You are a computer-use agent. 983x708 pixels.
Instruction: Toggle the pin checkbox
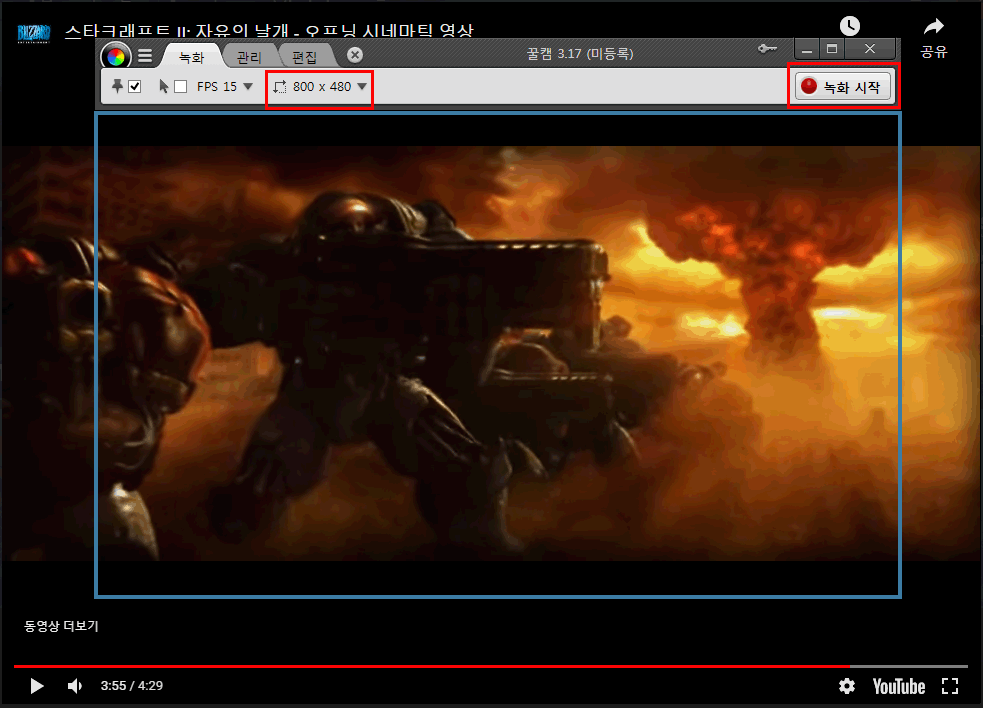click(135, 87)
